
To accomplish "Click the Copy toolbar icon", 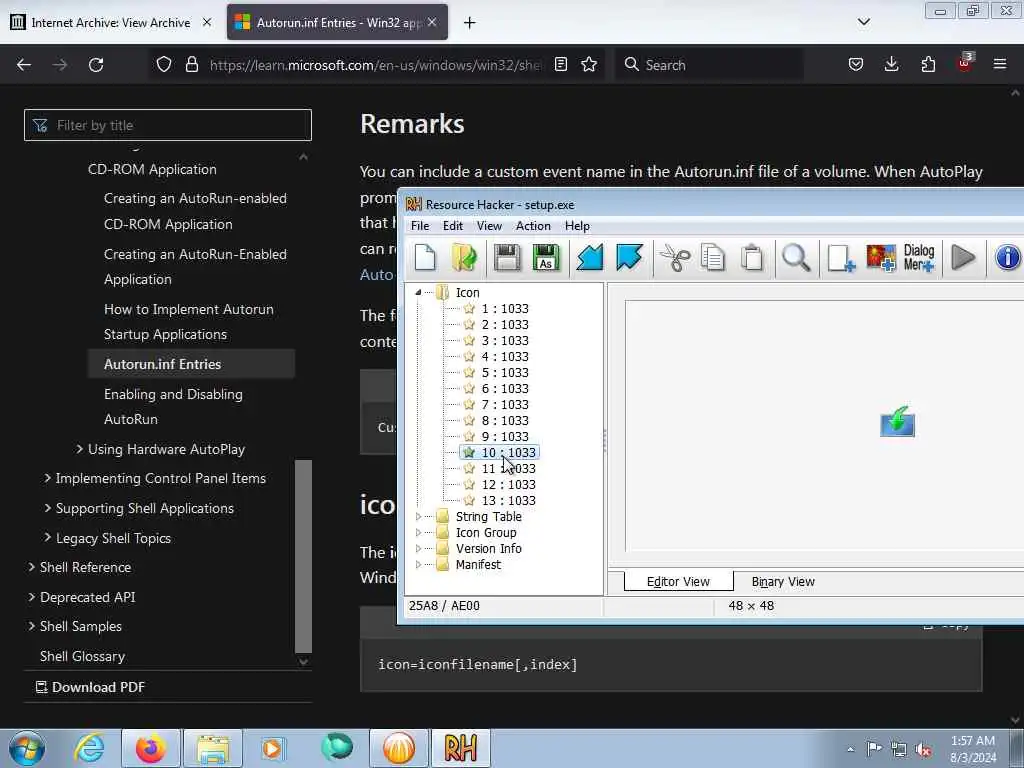I will click(x=712, y=257).
